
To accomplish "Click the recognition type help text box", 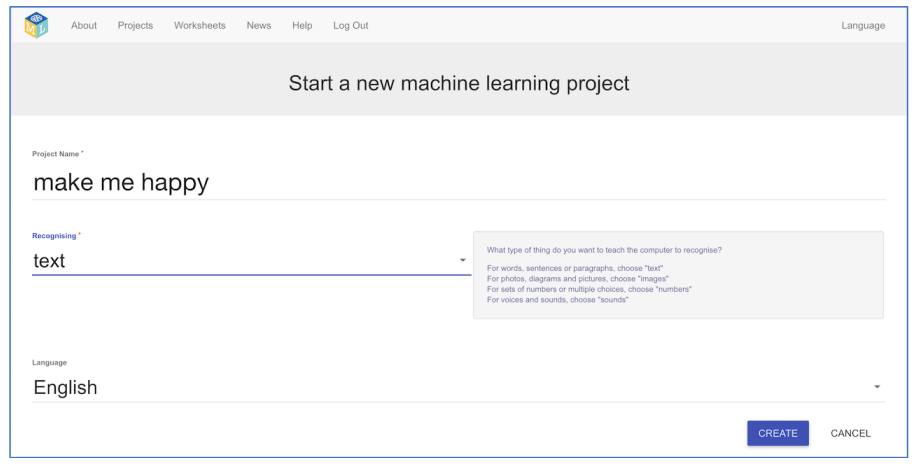I will 678,275.
